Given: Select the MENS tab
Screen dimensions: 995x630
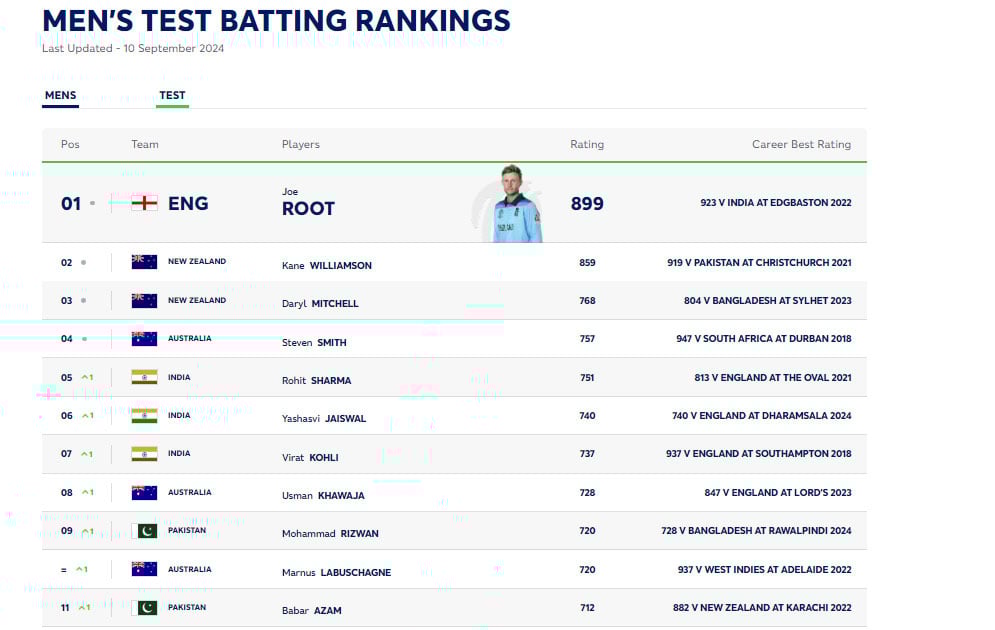Looking at the screenshot, I should (60, 96).
